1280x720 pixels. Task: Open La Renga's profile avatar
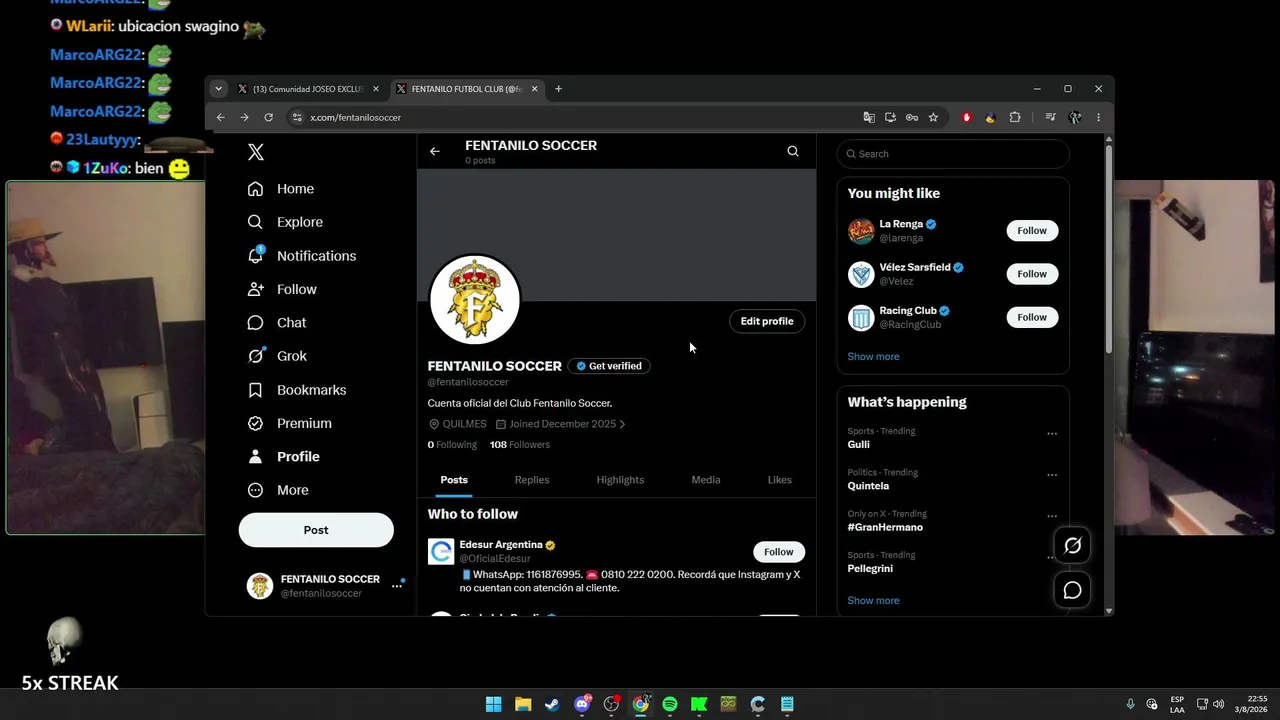861,231
